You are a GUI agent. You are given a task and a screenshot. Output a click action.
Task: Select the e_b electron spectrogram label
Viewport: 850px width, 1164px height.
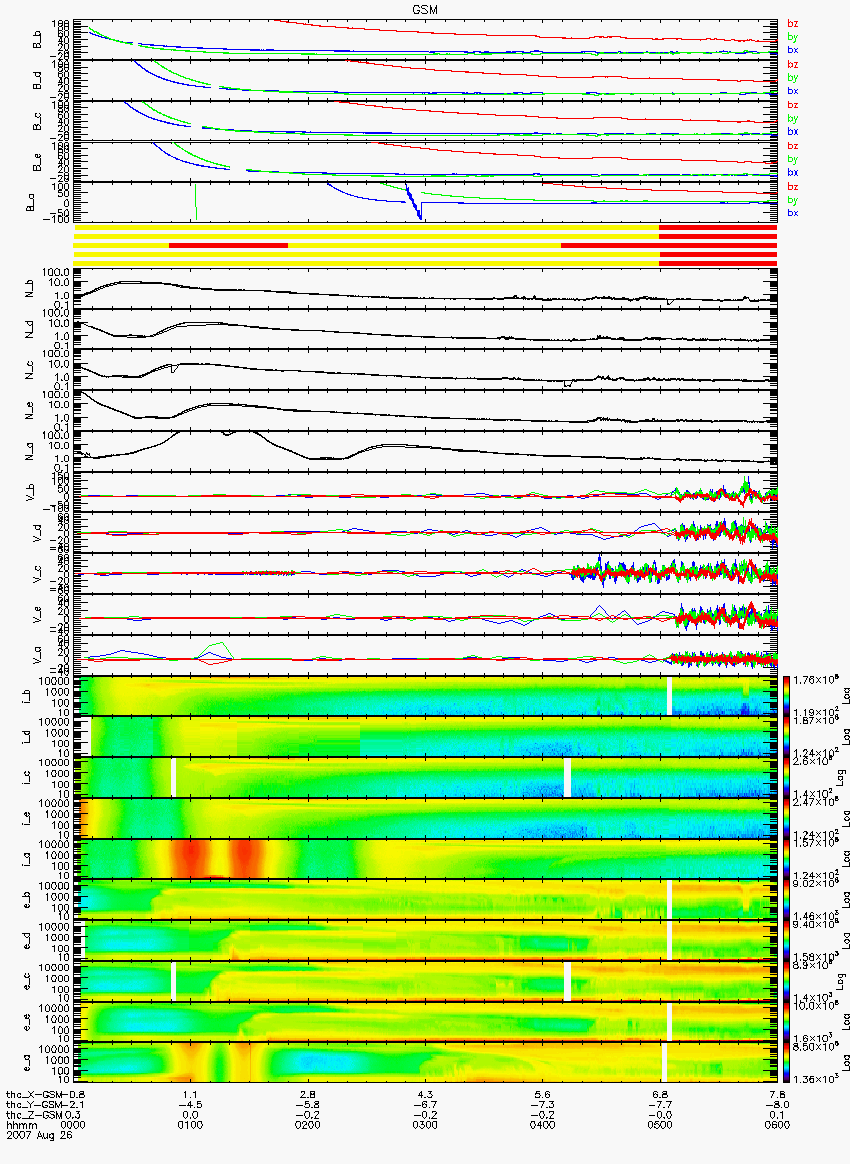27,898
